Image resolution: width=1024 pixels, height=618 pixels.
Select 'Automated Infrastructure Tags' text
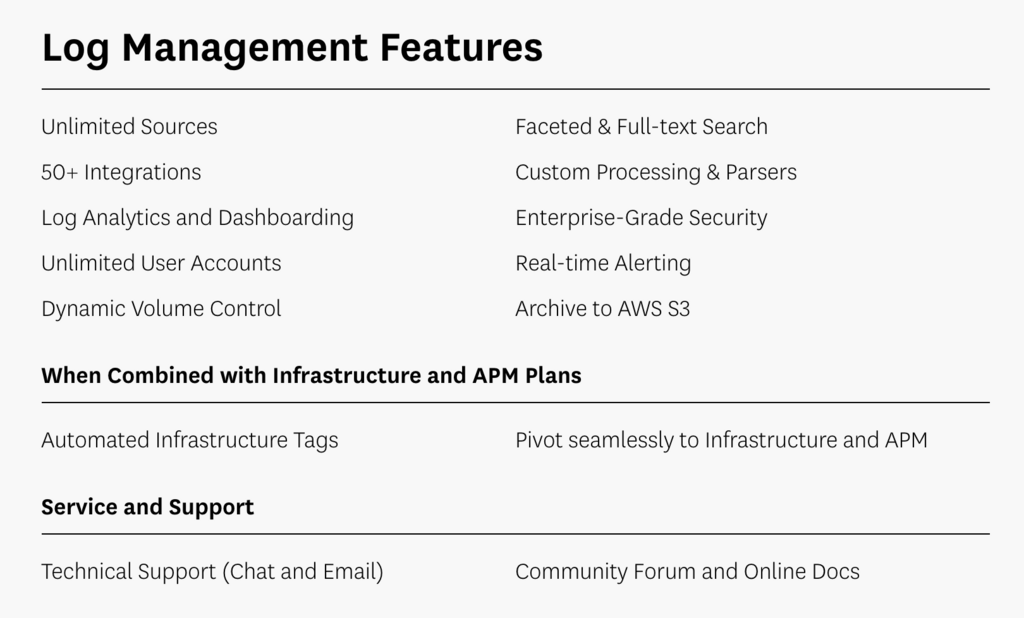pyautogui.click(x=189, y=440)
